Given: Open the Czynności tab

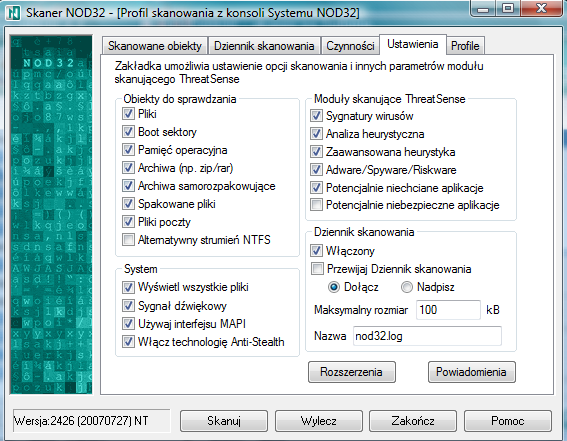Looking at the screenshot, I should click(x=350, y=46).
